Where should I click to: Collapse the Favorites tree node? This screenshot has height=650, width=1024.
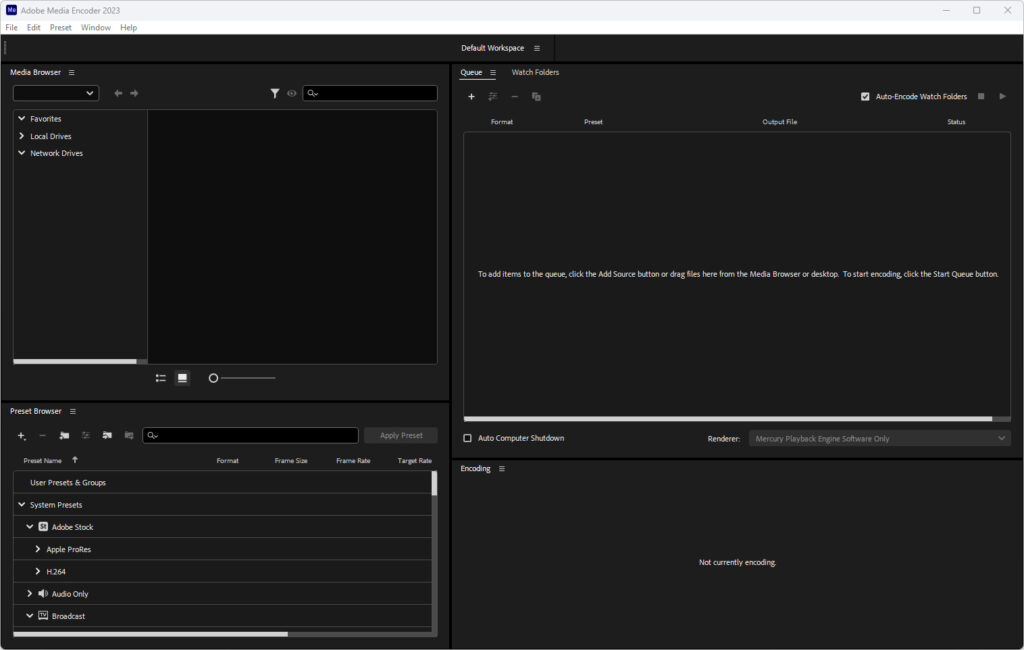click(x=22, y=118)
